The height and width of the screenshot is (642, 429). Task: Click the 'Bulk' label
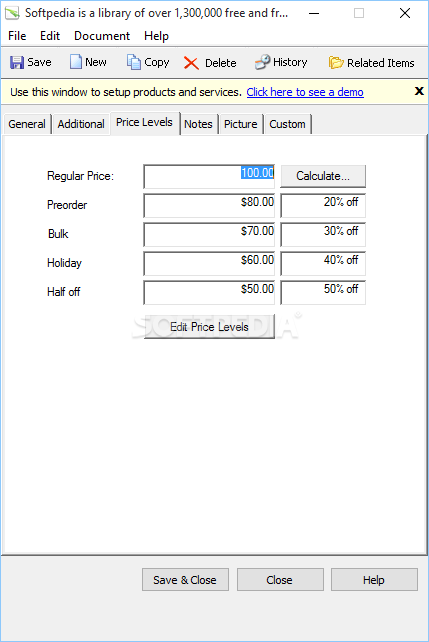(x=58, y=234)
